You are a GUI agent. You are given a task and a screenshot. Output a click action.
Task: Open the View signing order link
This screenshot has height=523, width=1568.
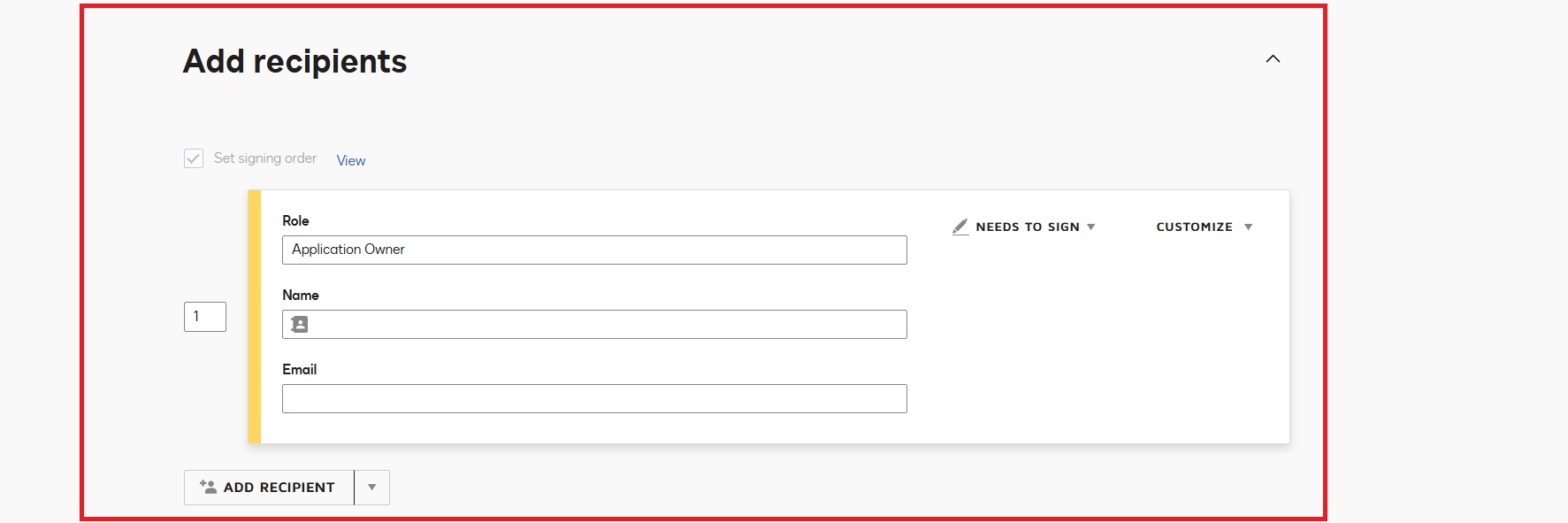(x=351, y=160)
